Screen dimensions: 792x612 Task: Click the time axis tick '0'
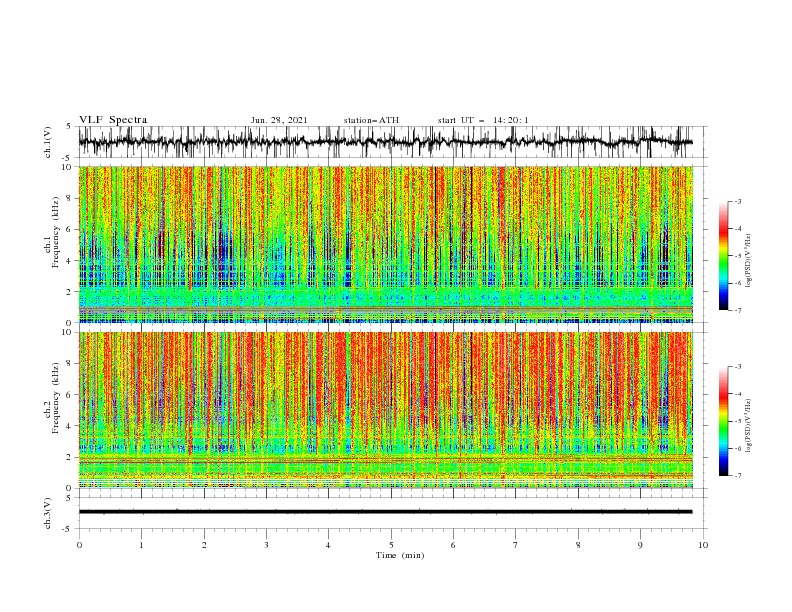tap(79, 545)
